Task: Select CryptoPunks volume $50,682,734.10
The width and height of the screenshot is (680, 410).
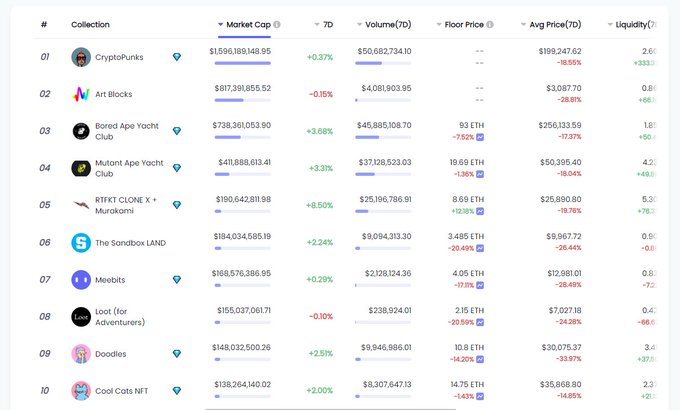Action: [x=384, y=51]
